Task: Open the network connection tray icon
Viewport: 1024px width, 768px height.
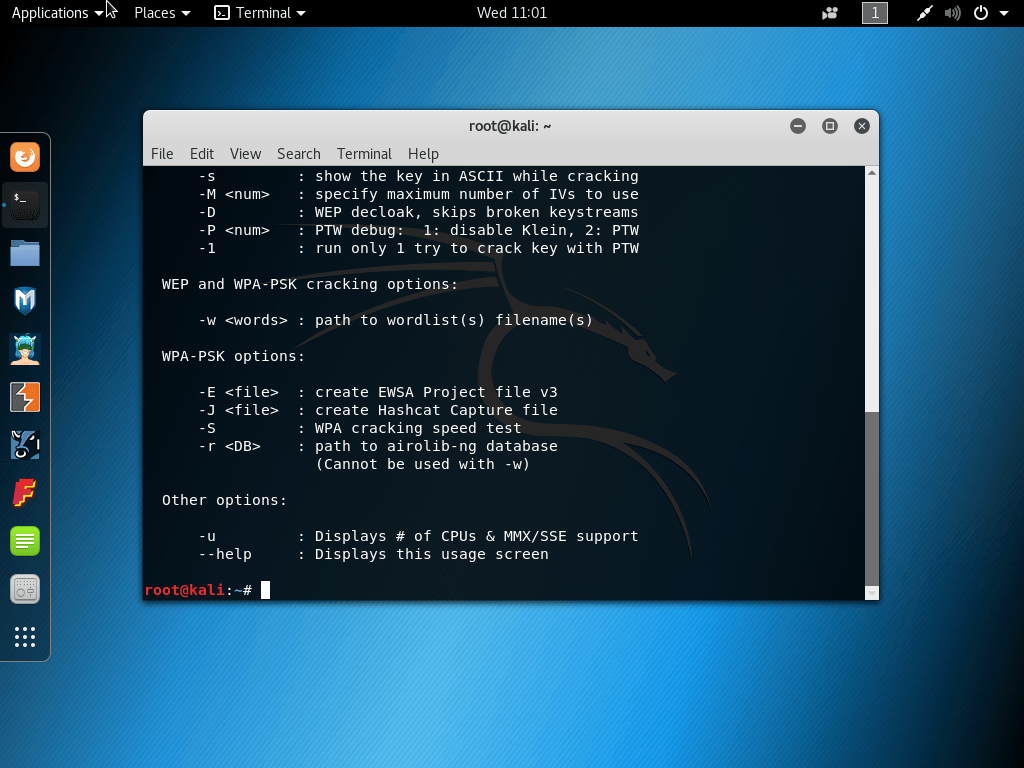Action: pos(924,13)
